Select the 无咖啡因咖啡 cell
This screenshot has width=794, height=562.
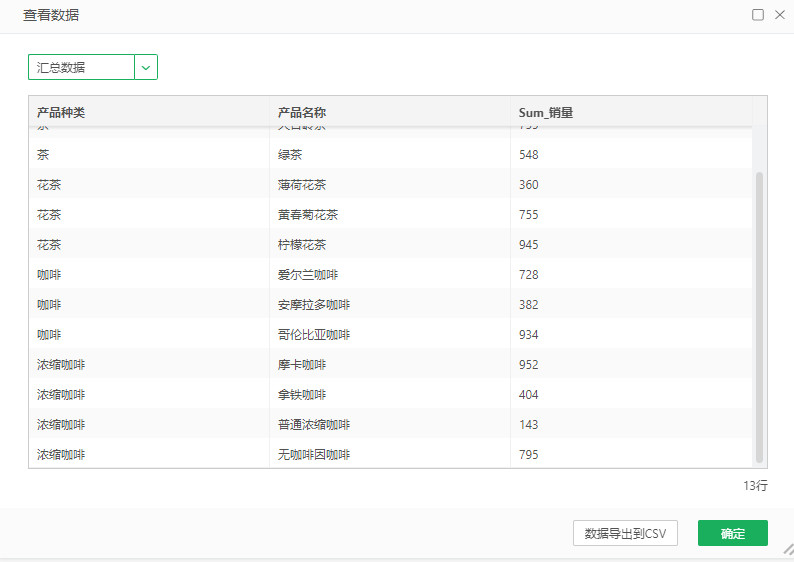click(314, 455)
